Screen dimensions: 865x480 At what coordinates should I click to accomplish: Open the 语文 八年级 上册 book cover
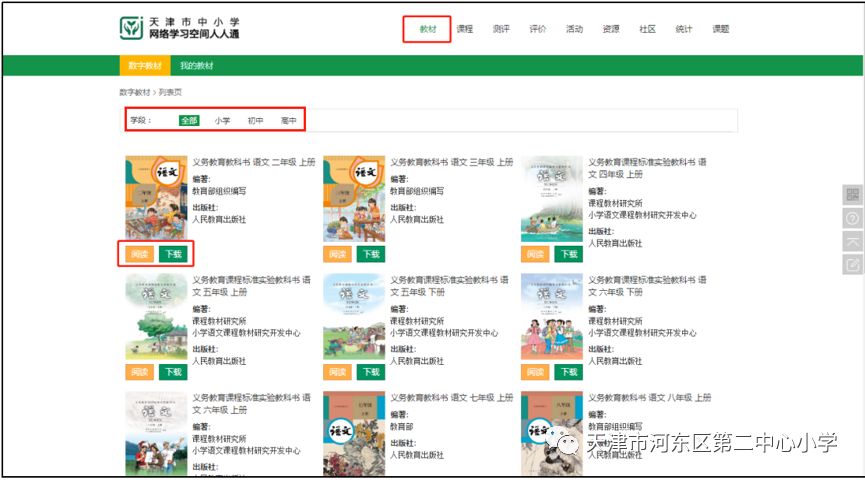(x=552, y=434)
